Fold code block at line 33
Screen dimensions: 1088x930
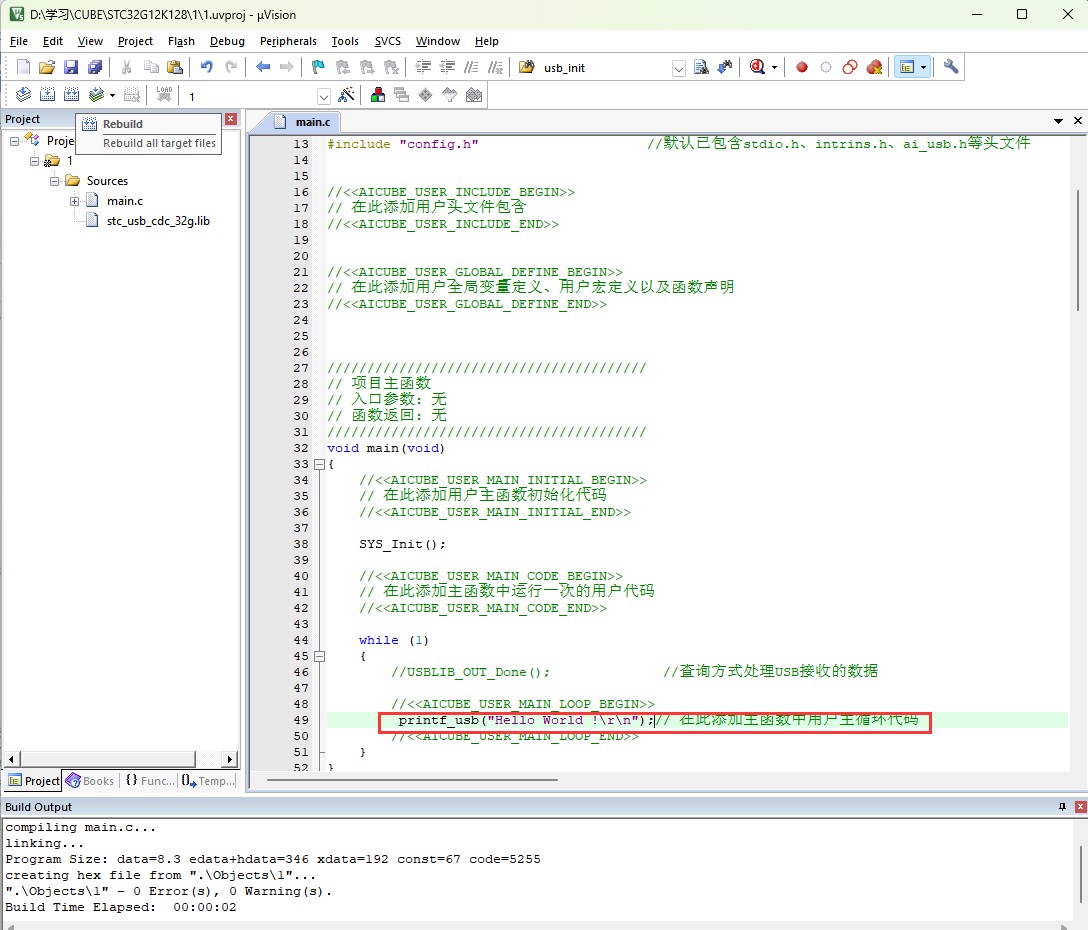coord(320,464)
